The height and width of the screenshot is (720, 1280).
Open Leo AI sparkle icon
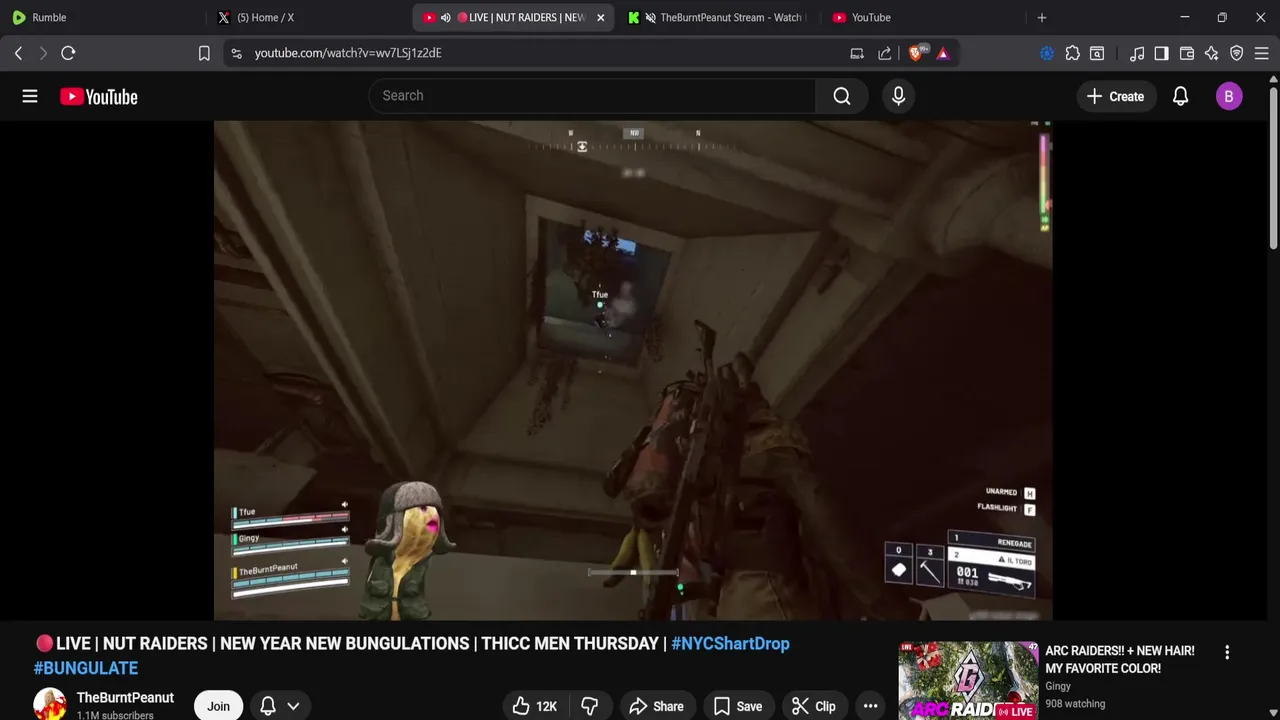point(1212,53)
